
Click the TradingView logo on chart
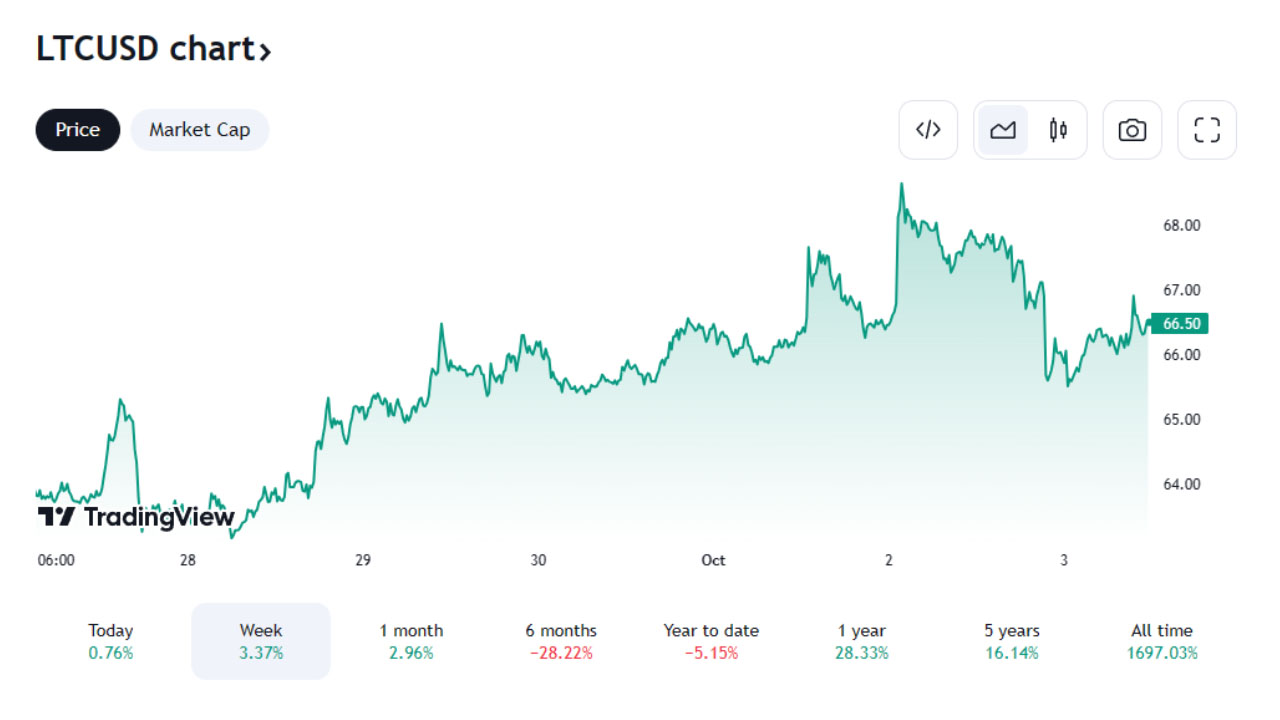coord(136,517)
